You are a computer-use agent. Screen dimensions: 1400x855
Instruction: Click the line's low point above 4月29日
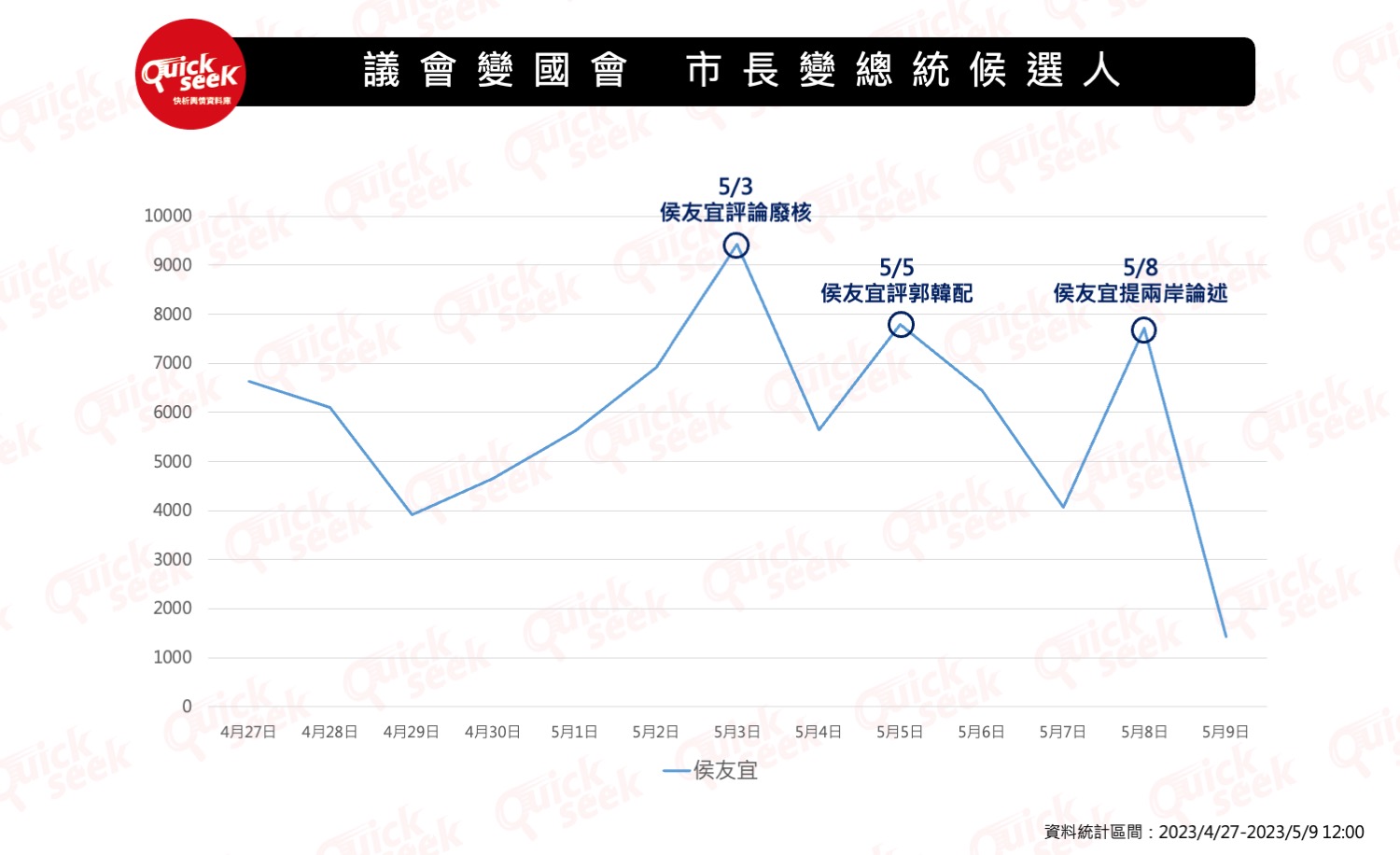[x=412, y=514]
